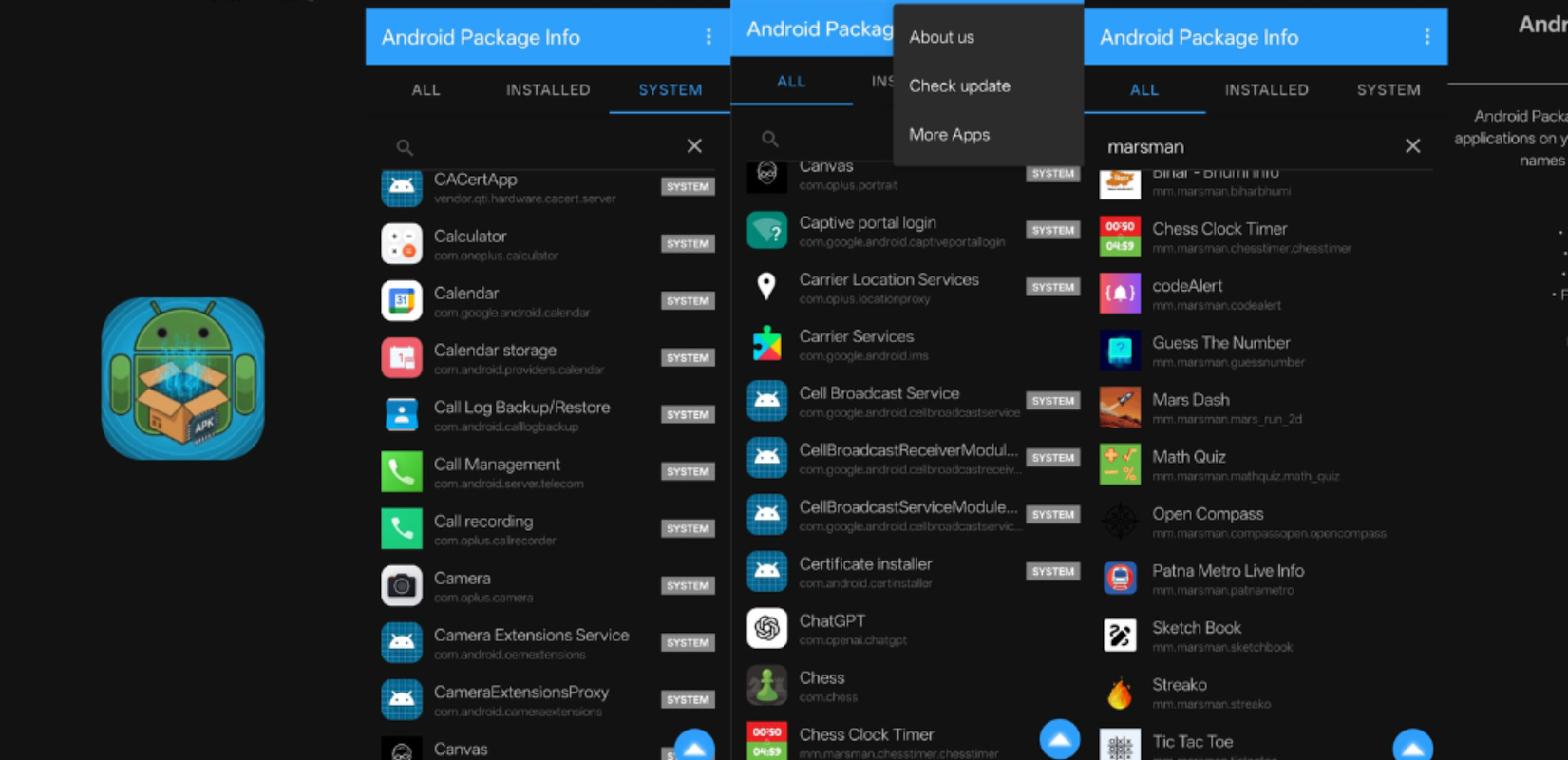Tap the Camera app icon
Viewport: 1568px width, 760px height.
[402, 586]
